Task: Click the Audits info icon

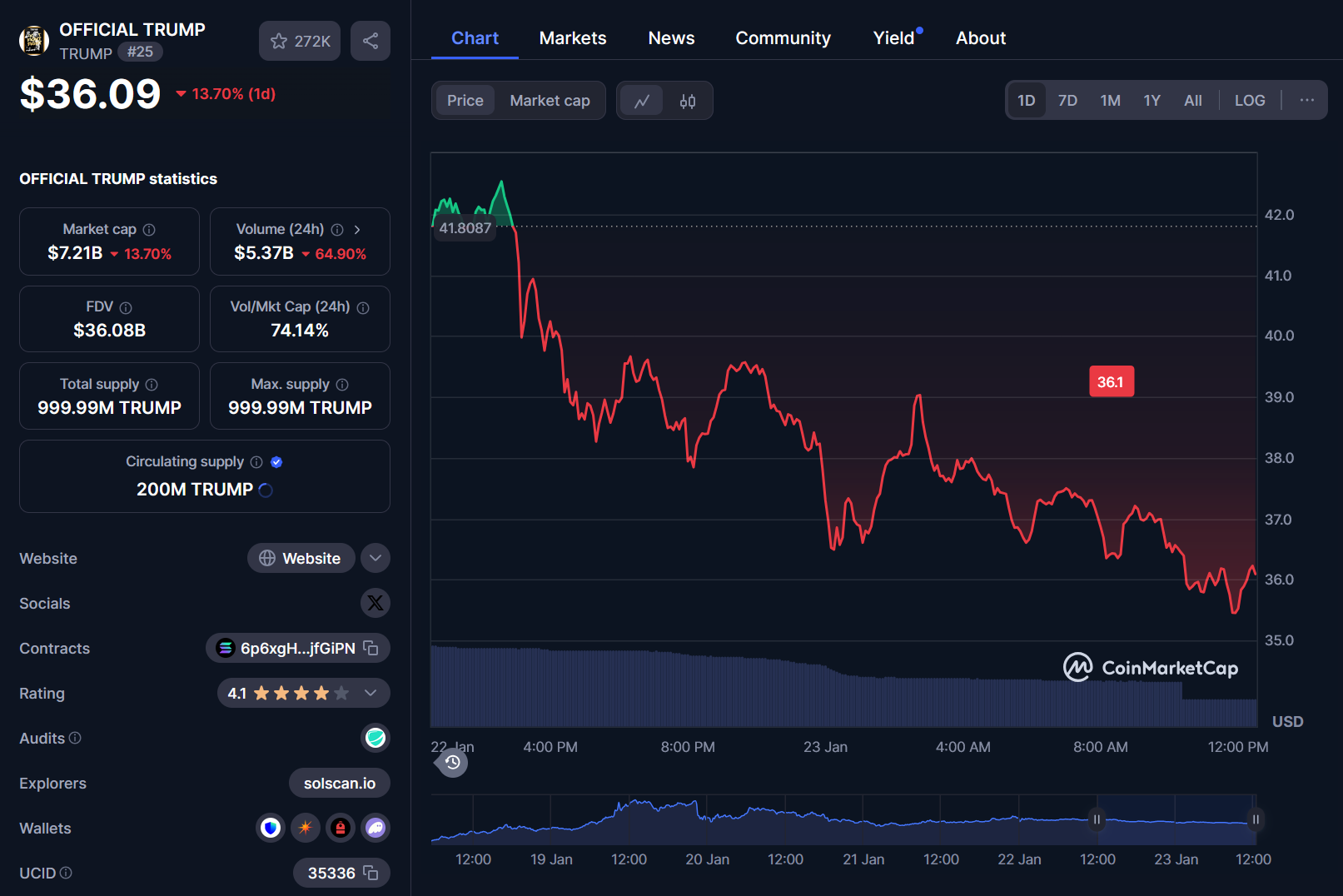Action: [75, 738]
